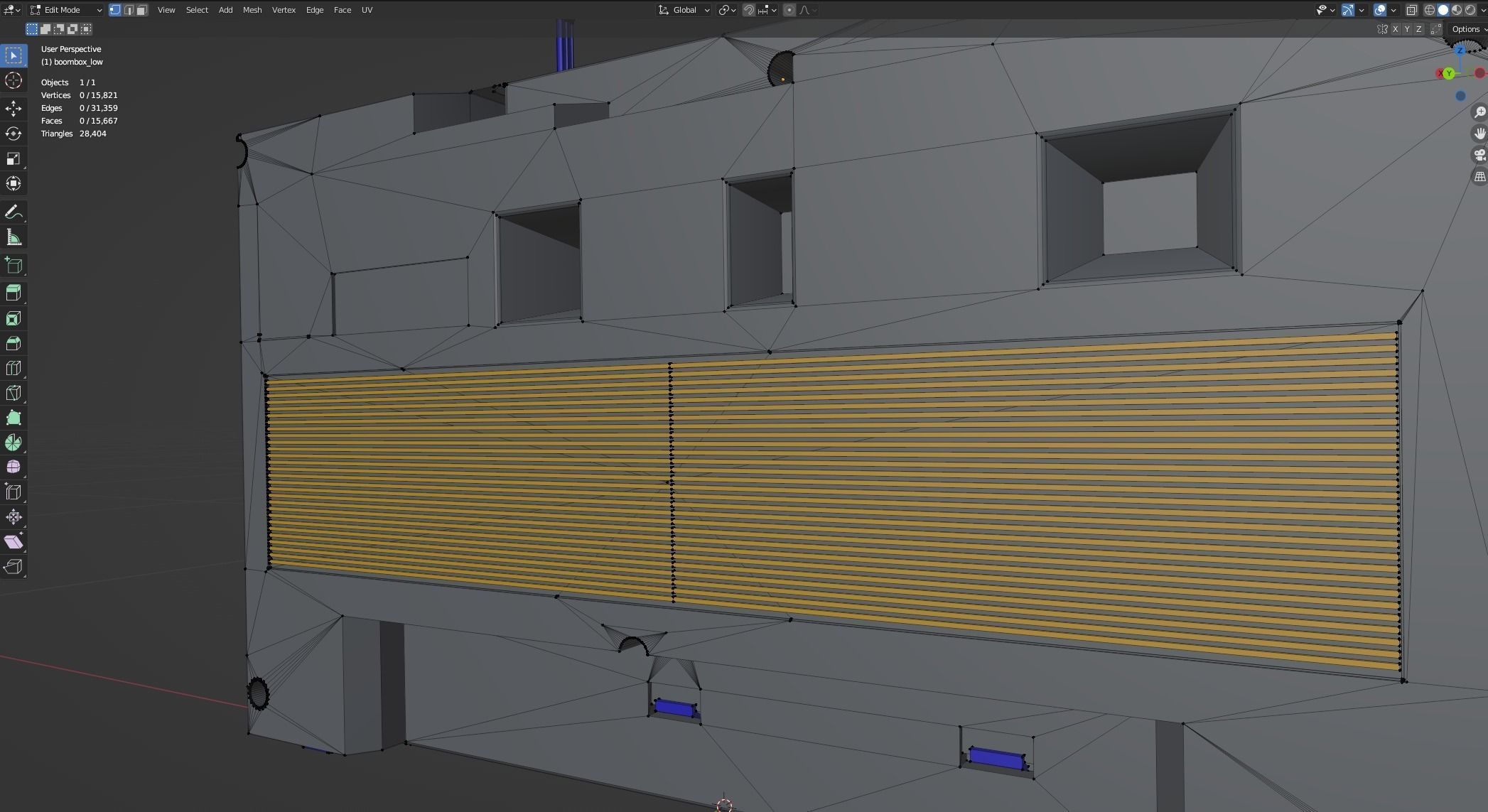Select the Bevel tool
This screenshot has height=812, width=1488.
pos(14,343)
